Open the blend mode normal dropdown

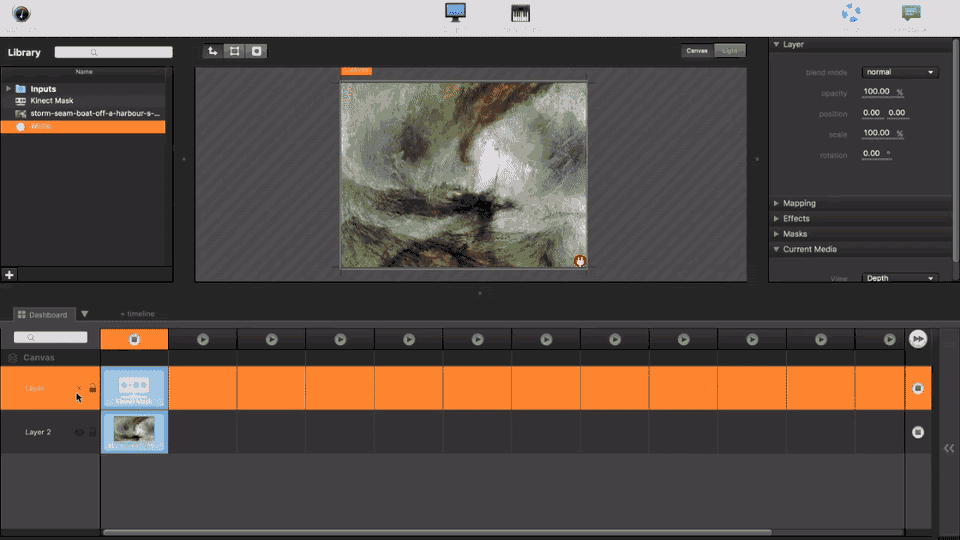900,72
